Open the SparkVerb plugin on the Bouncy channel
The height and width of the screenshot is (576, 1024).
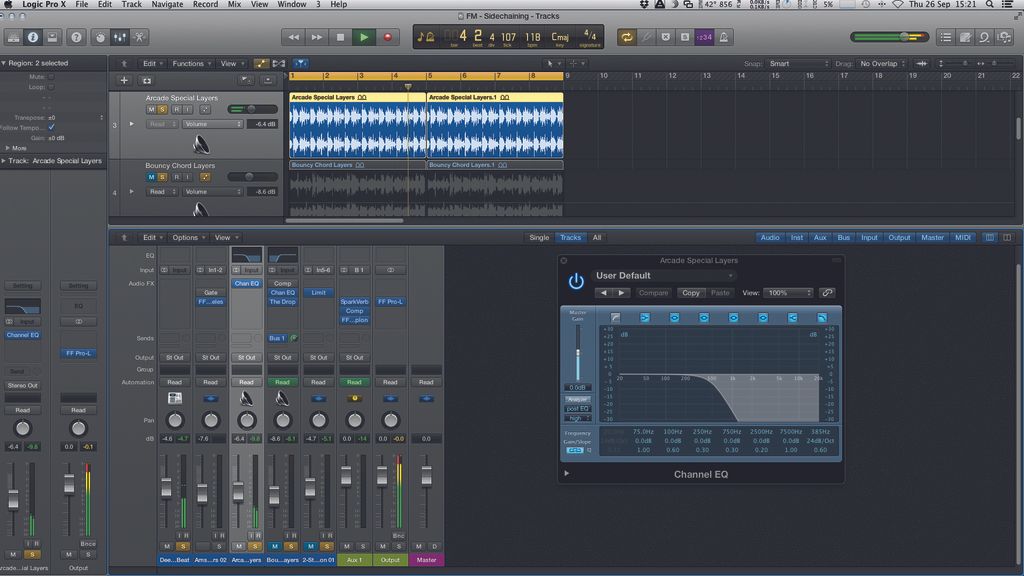pos(355,301)
